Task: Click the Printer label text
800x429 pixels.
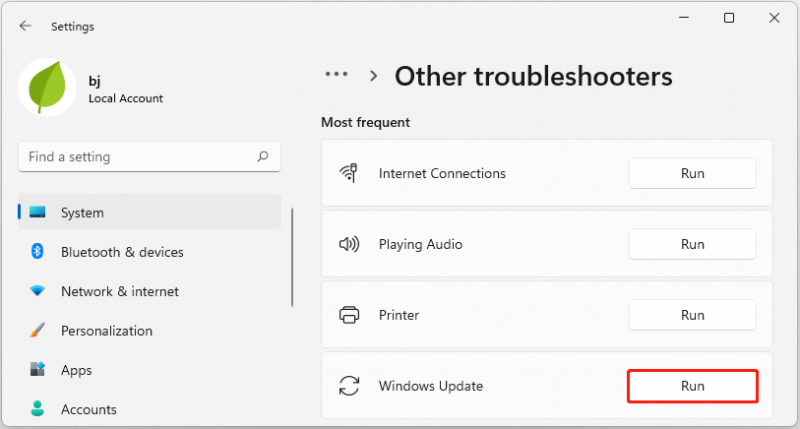Action: [x=399, y=315]
